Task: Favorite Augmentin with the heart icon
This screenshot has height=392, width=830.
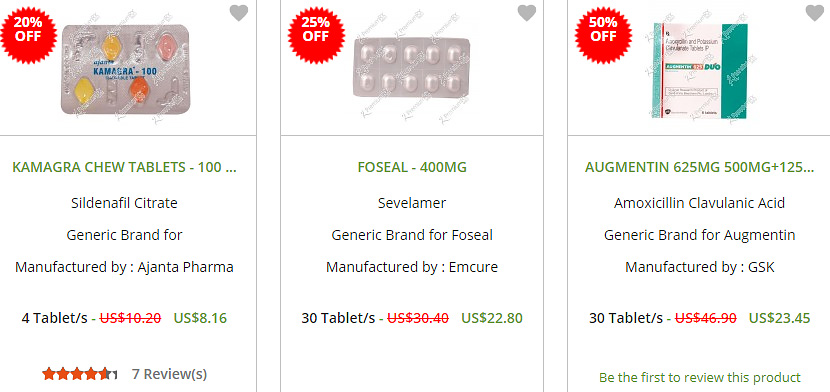Action: [815, 13]
